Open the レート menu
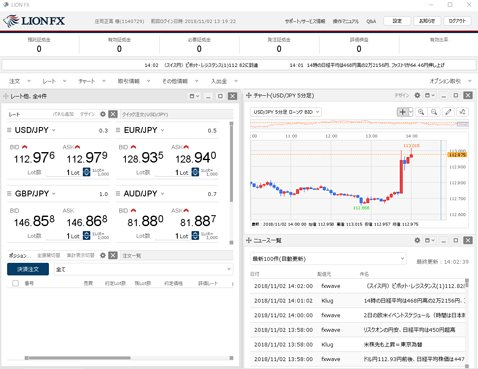Screen dimensions: 478x369 (54, 81)
